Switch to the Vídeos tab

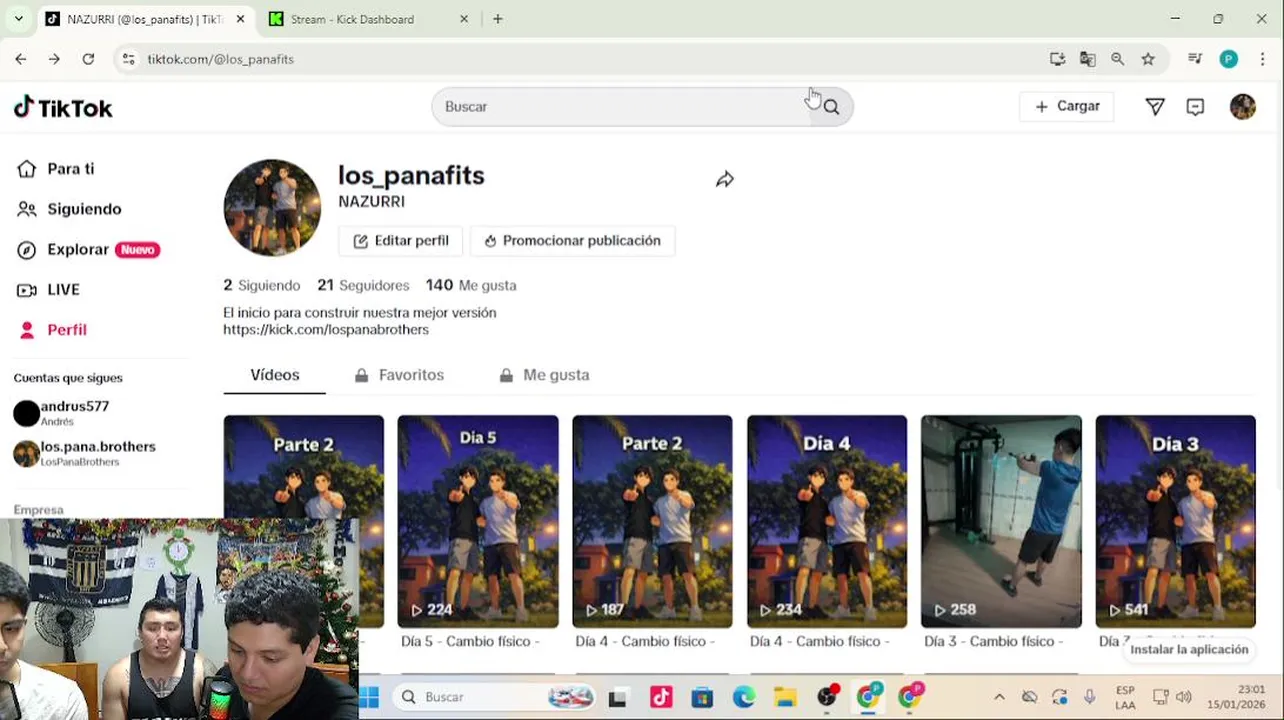pos(275,375)
